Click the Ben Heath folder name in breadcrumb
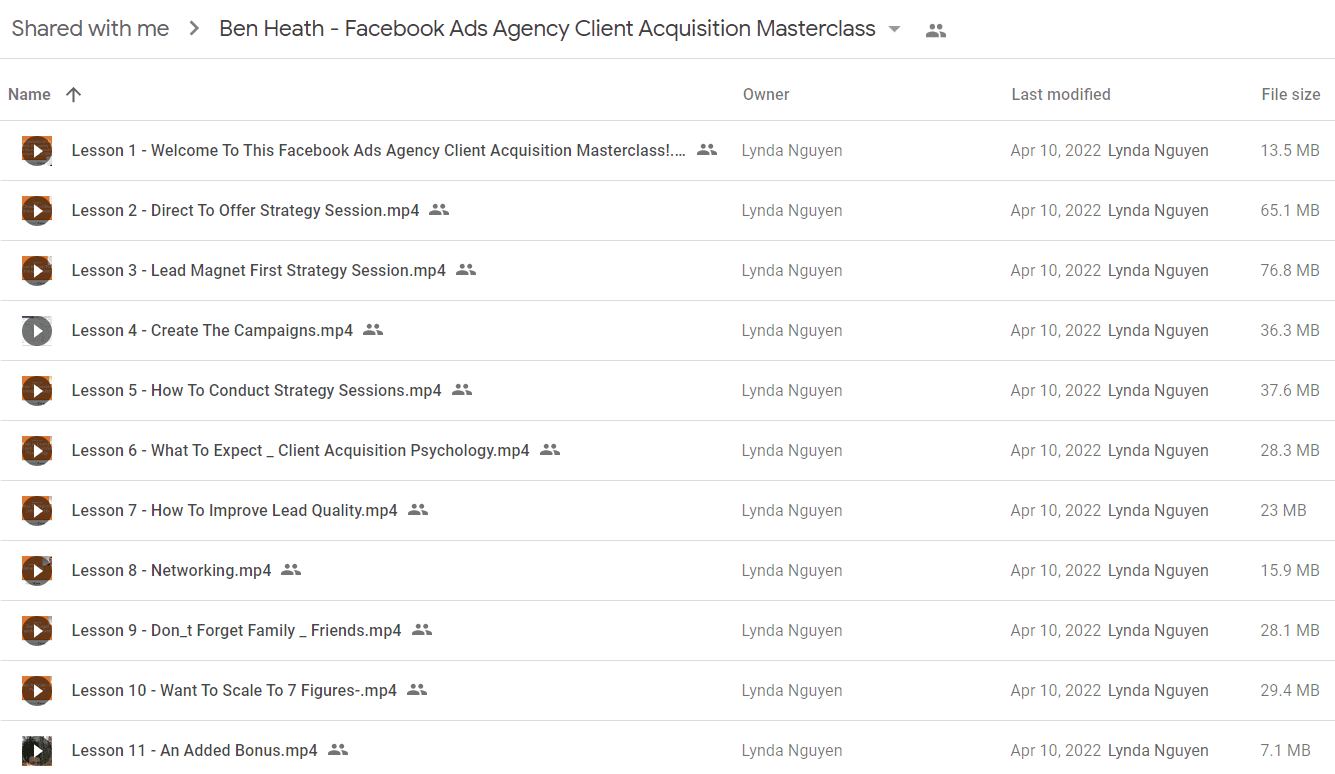The width and height of the screenshot is (1335, 774). click(x=547, y=29)
